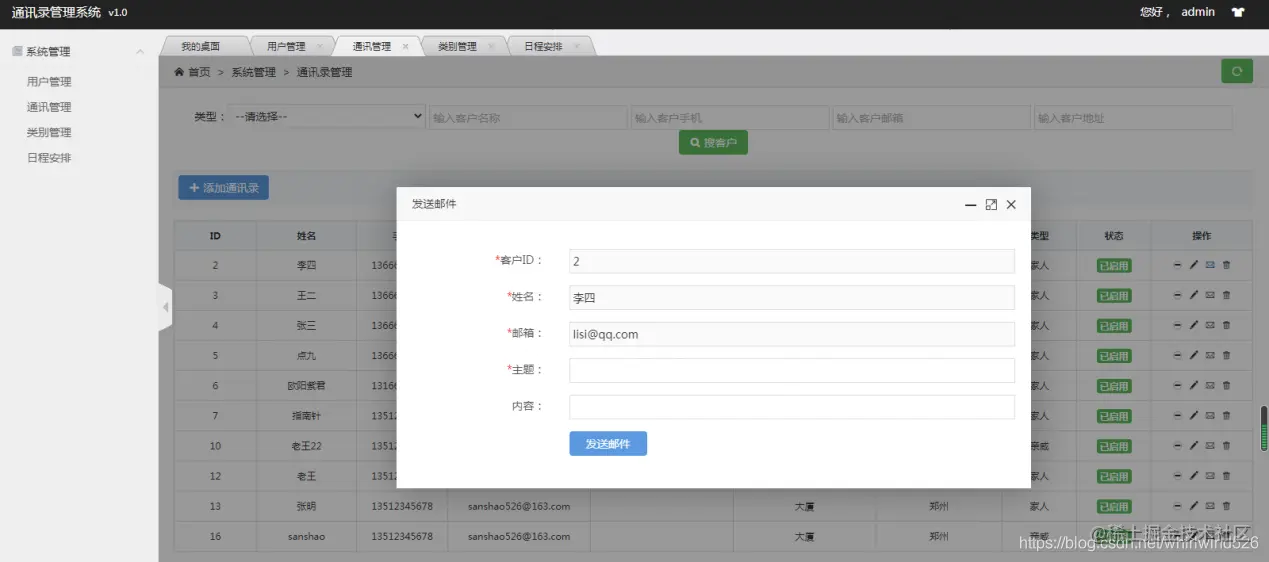The width and height of the screenshot is (1269, 562).
Task: Click the send-mail envelope icon for 李四
Action: [x=1210, y=265]
